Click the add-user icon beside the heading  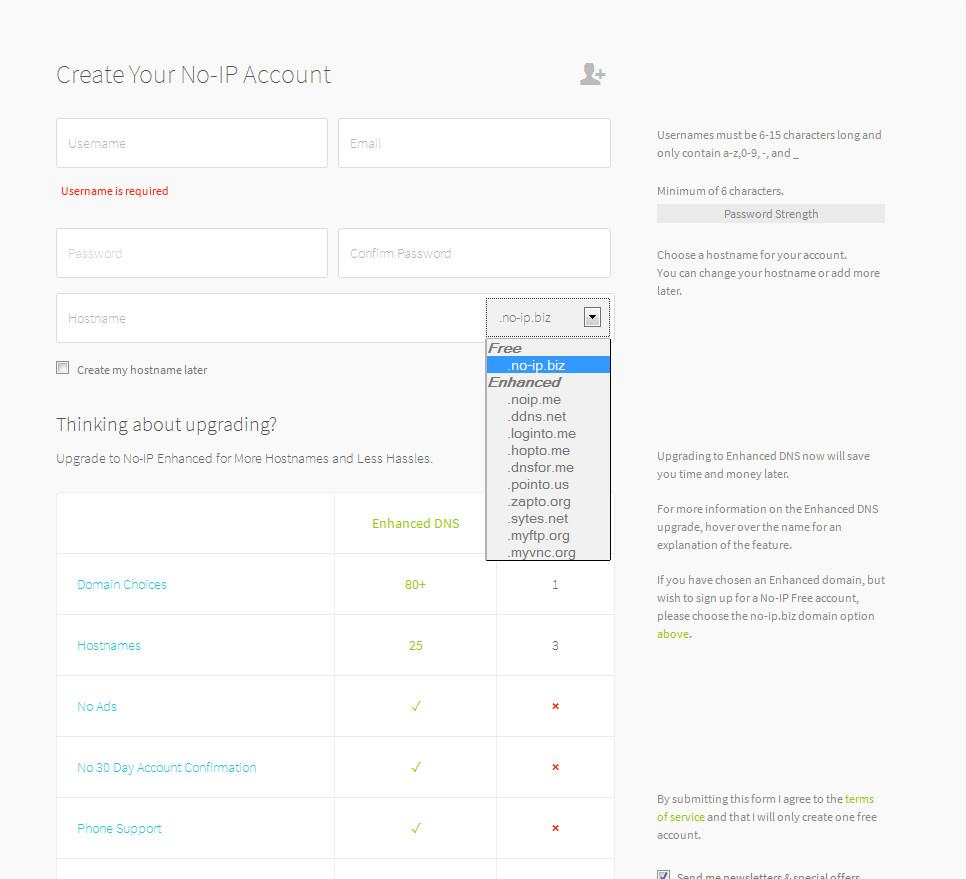[592, 74]
